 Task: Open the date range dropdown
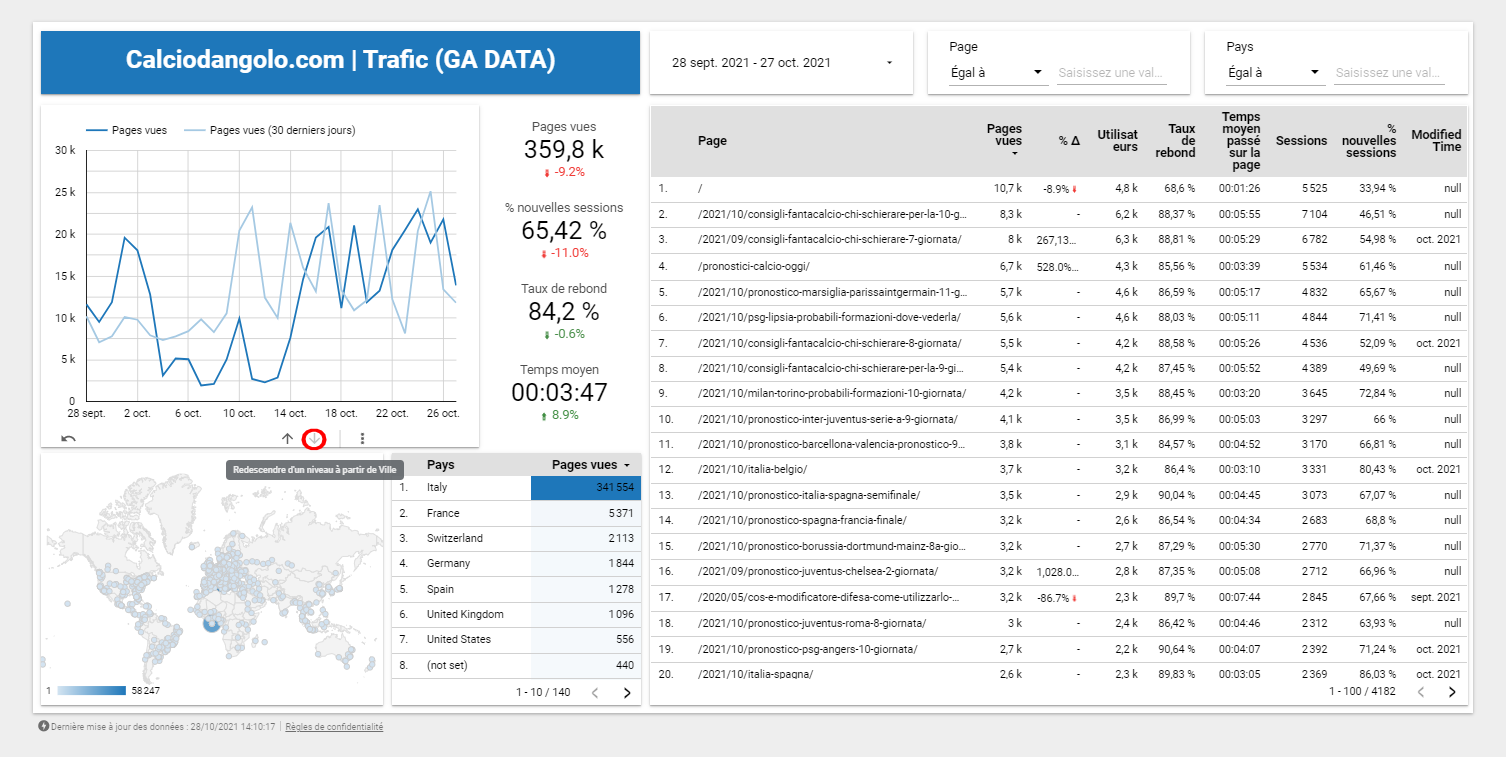pyautogui.click(x=781, y=63)
